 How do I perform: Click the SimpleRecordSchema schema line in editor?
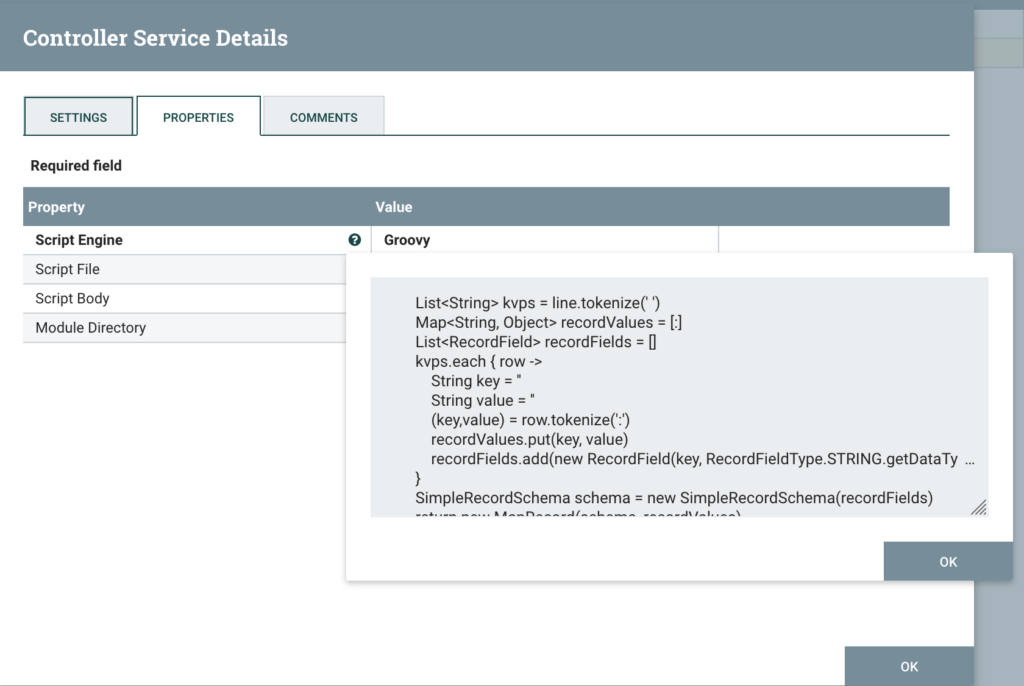(x=673, y=497)
